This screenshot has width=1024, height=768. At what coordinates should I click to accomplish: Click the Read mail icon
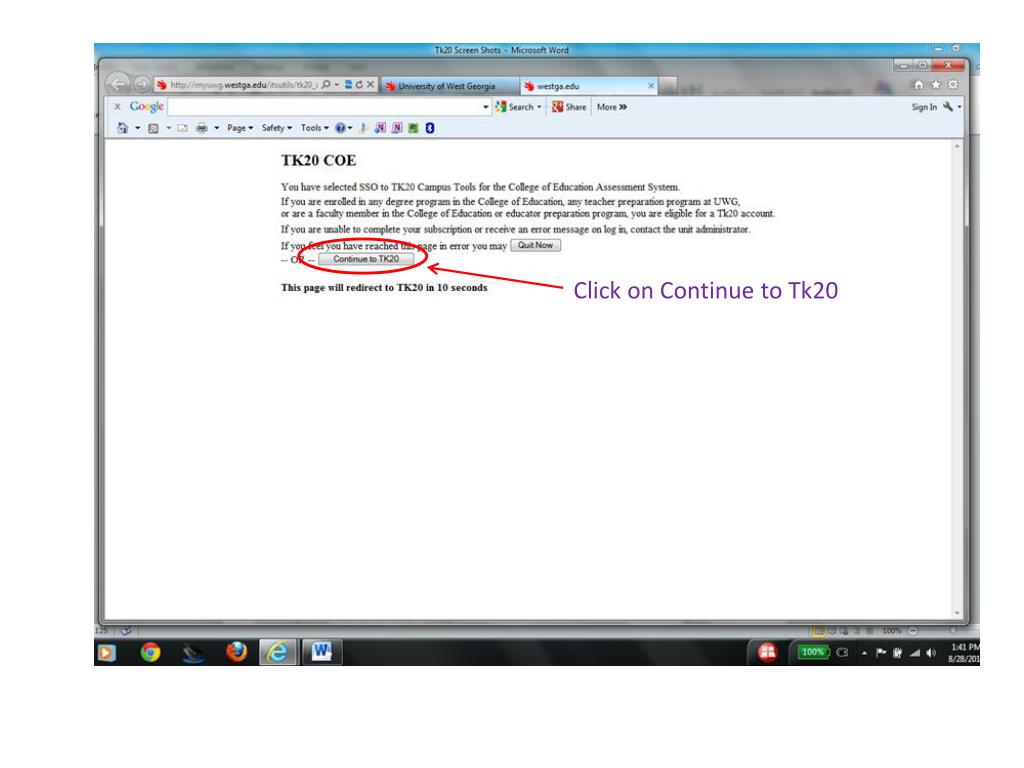[x=182, y=128]
